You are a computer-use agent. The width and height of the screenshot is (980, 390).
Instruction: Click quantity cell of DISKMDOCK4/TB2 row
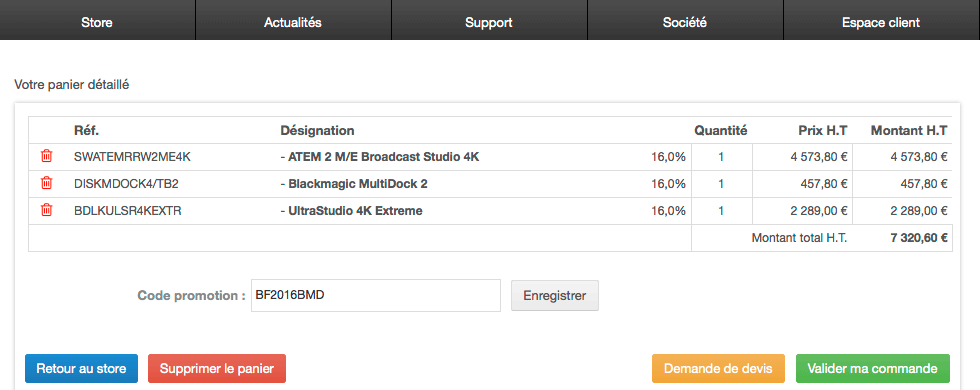tap(722, 184)
